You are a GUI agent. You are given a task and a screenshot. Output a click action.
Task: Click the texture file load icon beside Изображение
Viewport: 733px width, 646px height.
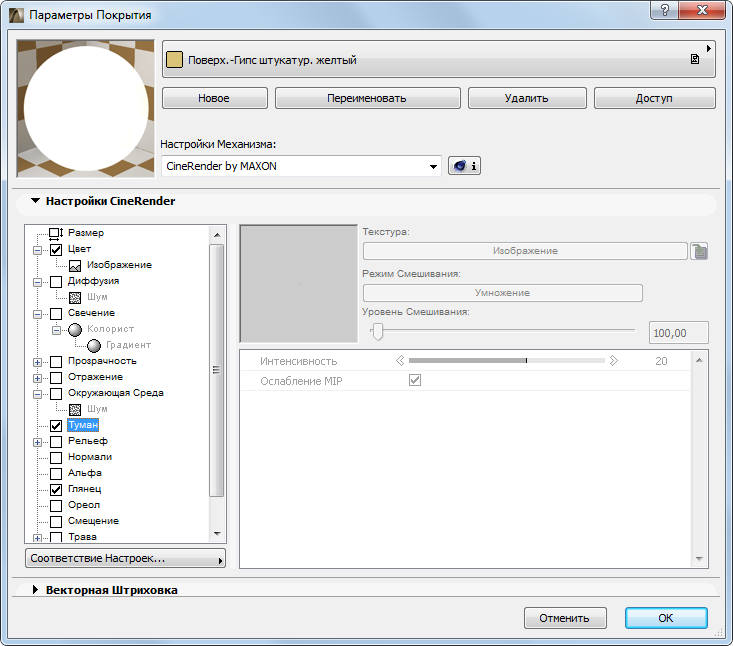point(700,251)
